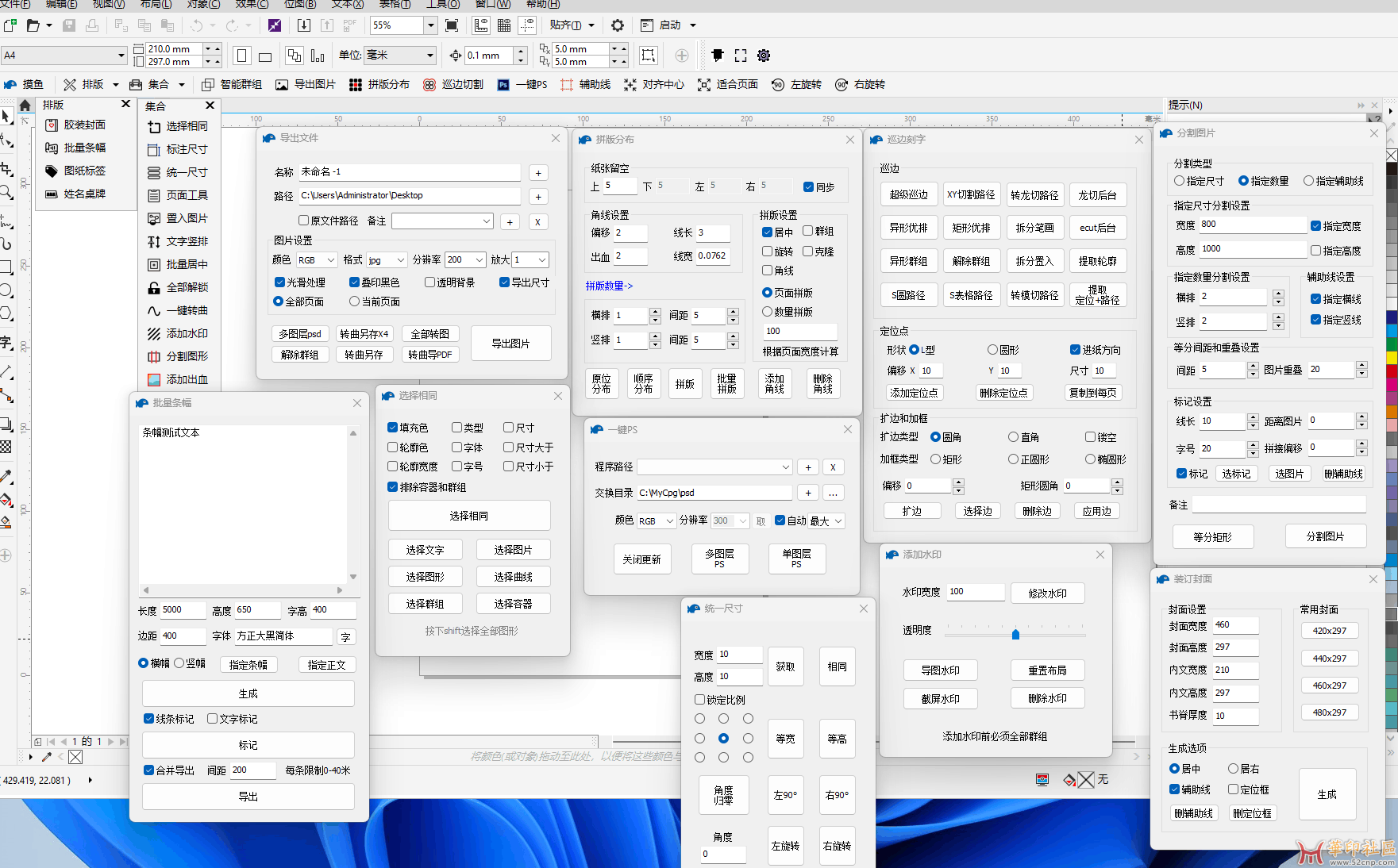Select the 数量拼版 radio button
Viewport: 1398px width, 868px height.
[x=767, y=312]
